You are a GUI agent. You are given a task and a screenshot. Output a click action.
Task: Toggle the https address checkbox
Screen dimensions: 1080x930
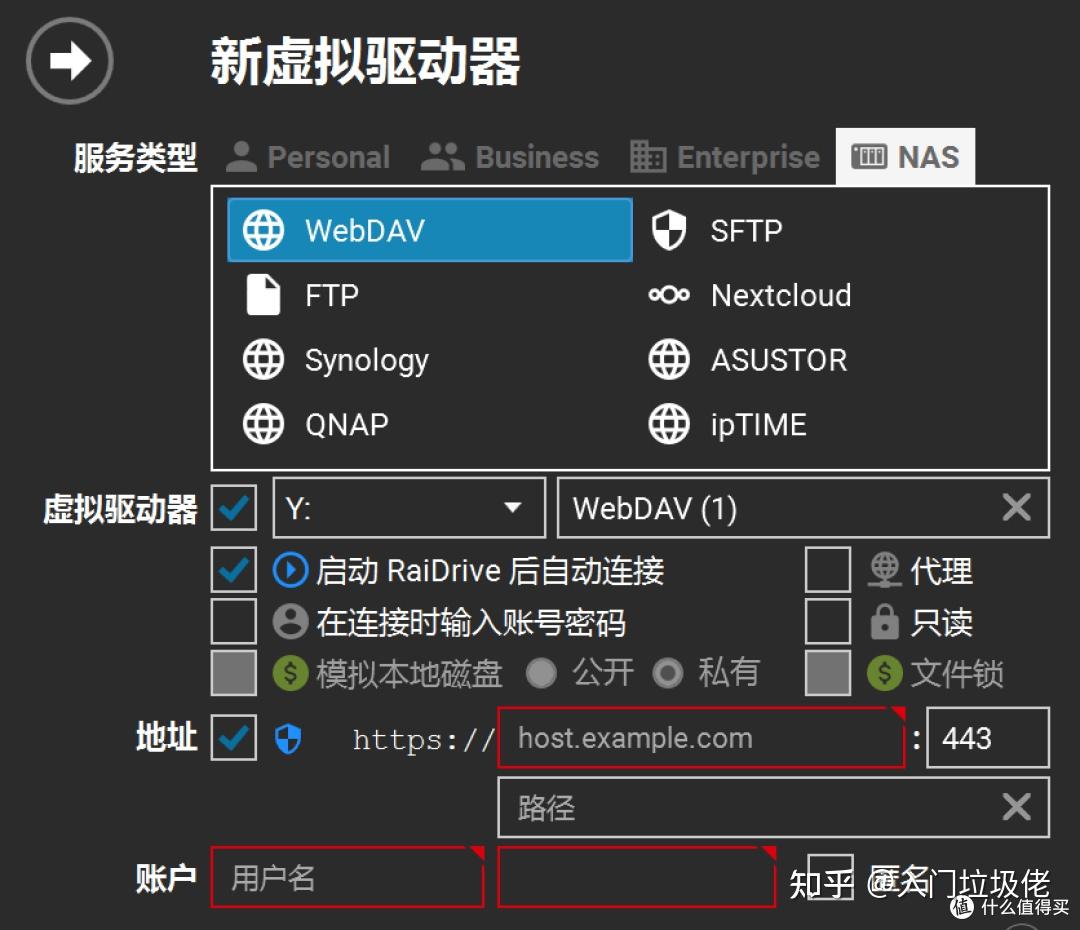point(234,737)
